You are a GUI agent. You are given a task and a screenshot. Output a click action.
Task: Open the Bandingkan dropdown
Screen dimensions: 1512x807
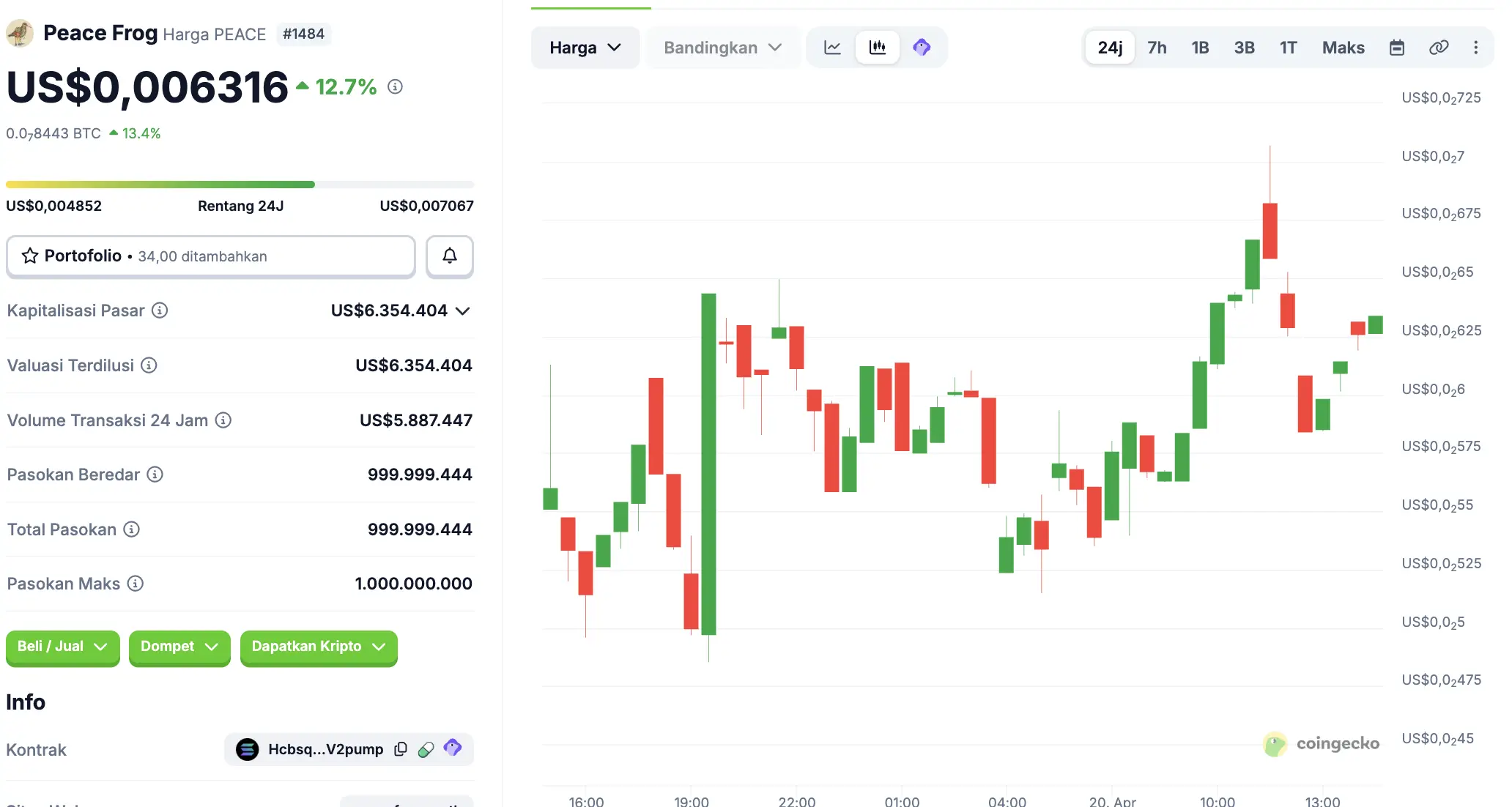pos(722,47)
